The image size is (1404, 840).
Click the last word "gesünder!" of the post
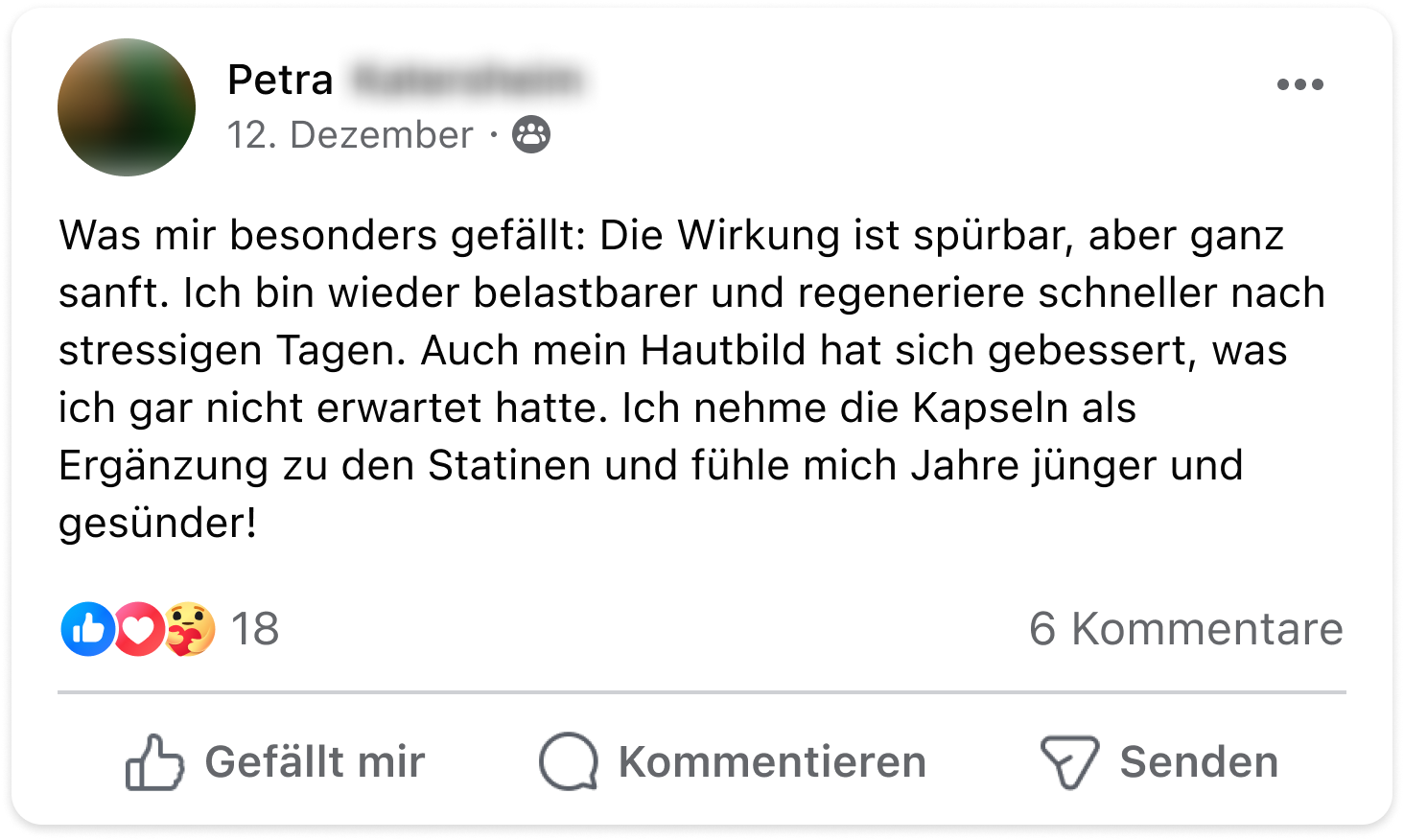point(158,524)
